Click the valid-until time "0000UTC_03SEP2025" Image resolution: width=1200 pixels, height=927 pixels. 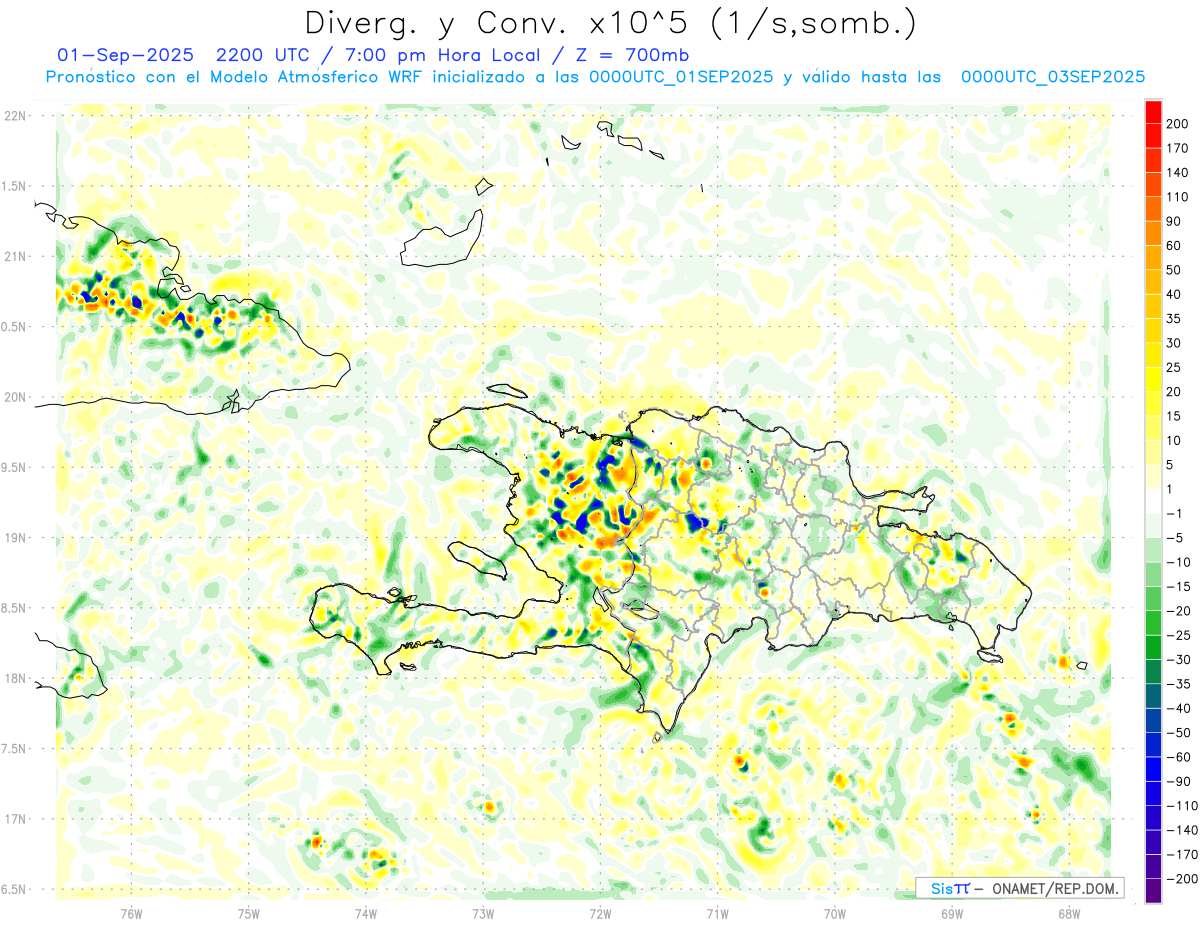1053,76
